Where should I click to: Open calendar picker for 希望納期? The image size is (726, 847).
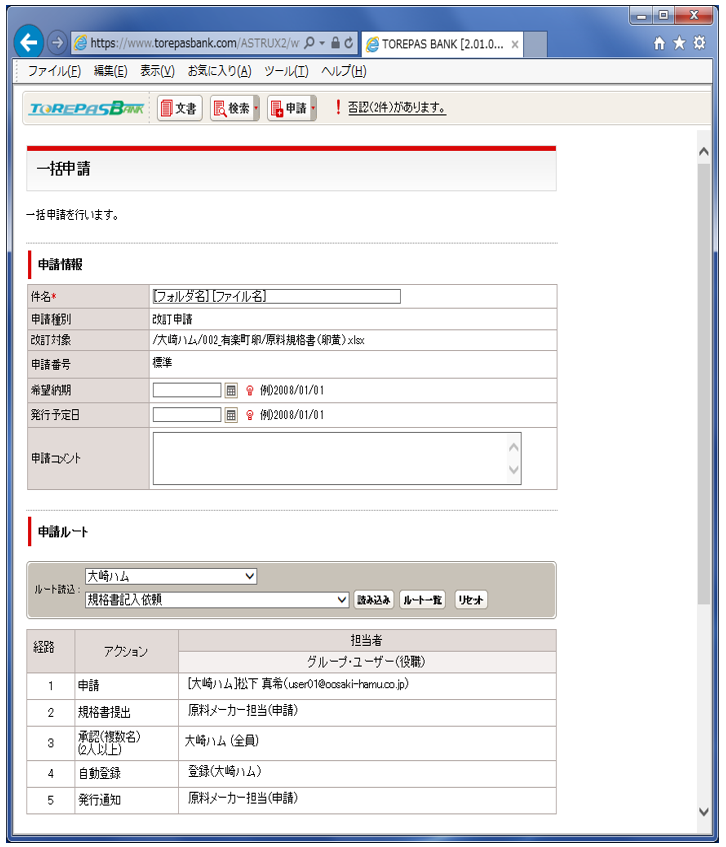[x=231, y=390]
